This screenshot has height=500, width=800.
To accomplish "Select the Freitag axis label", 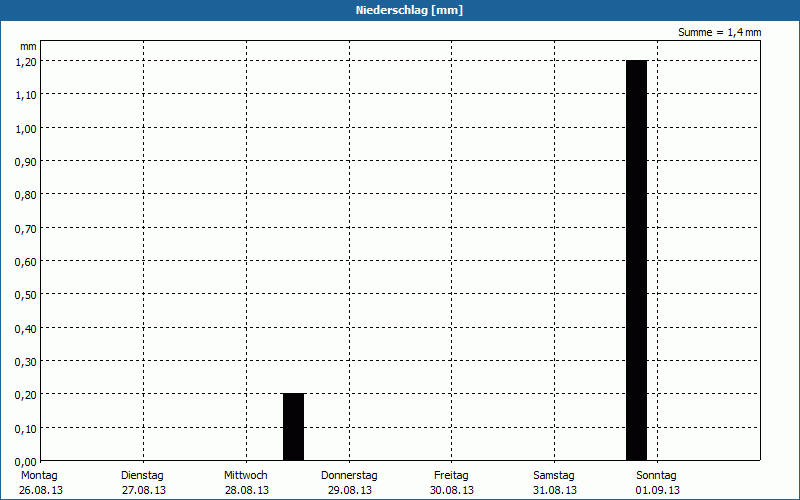I will pos(451,475).
